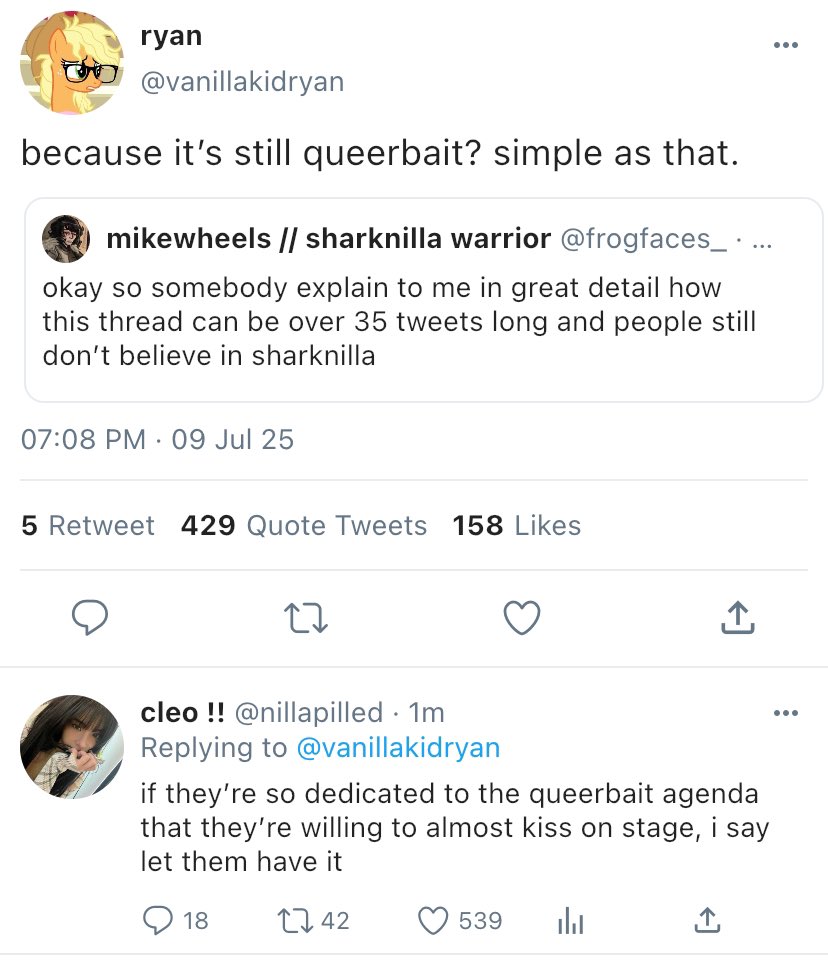Reply to ryan's main tweet
The width and height of the screenshot is (828, 960).
(89, 619)
